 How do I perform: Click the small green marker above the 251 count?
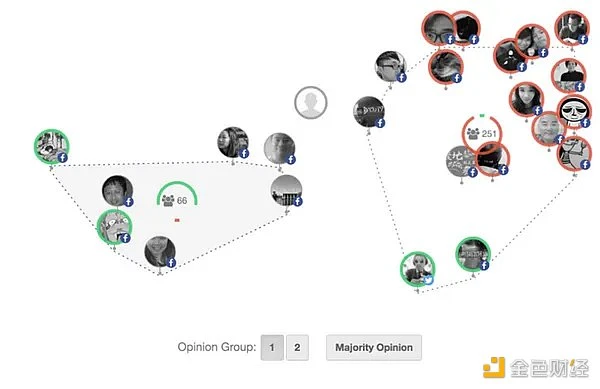(x=482, y=115)
